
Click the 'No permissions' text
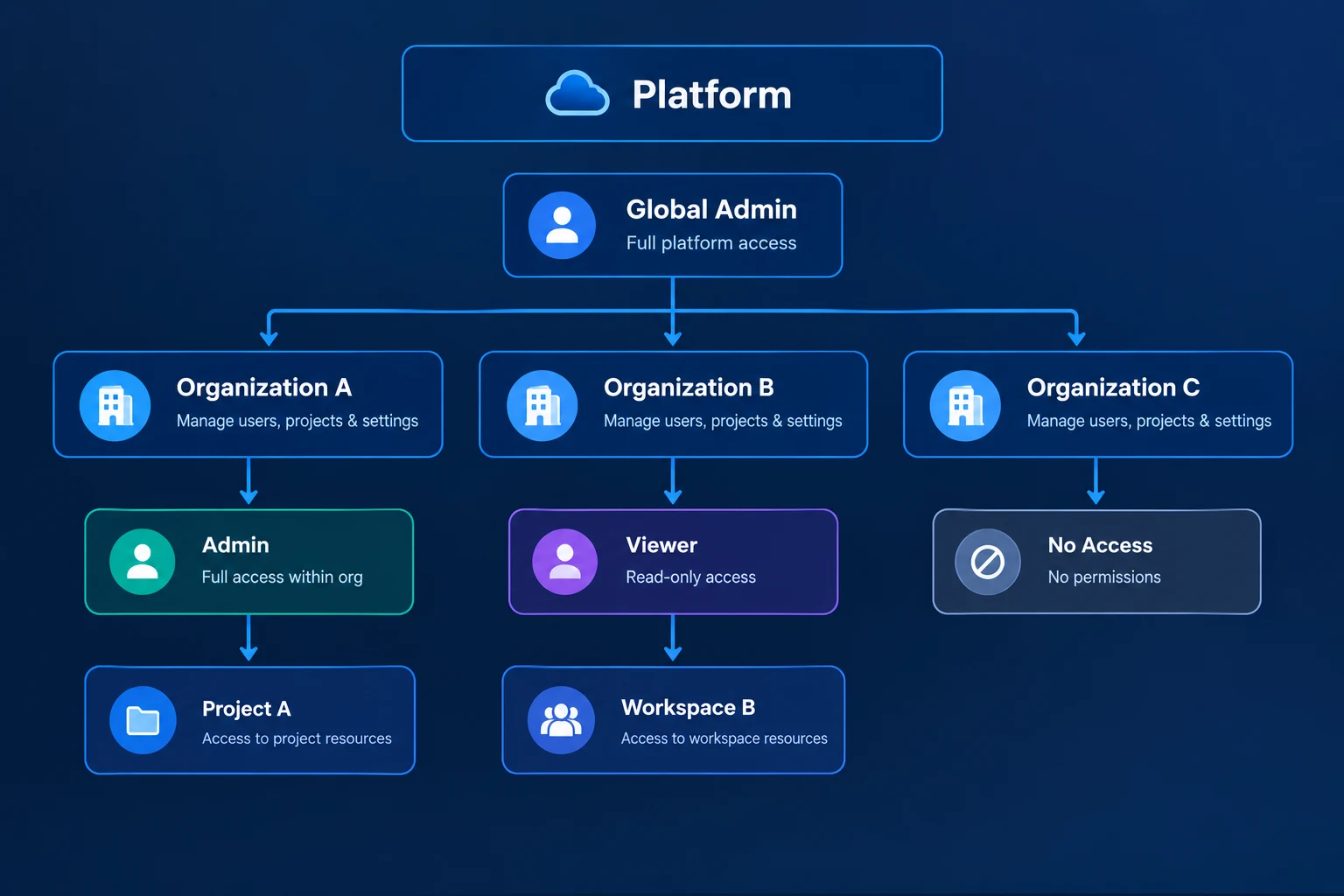[1104, 577]
